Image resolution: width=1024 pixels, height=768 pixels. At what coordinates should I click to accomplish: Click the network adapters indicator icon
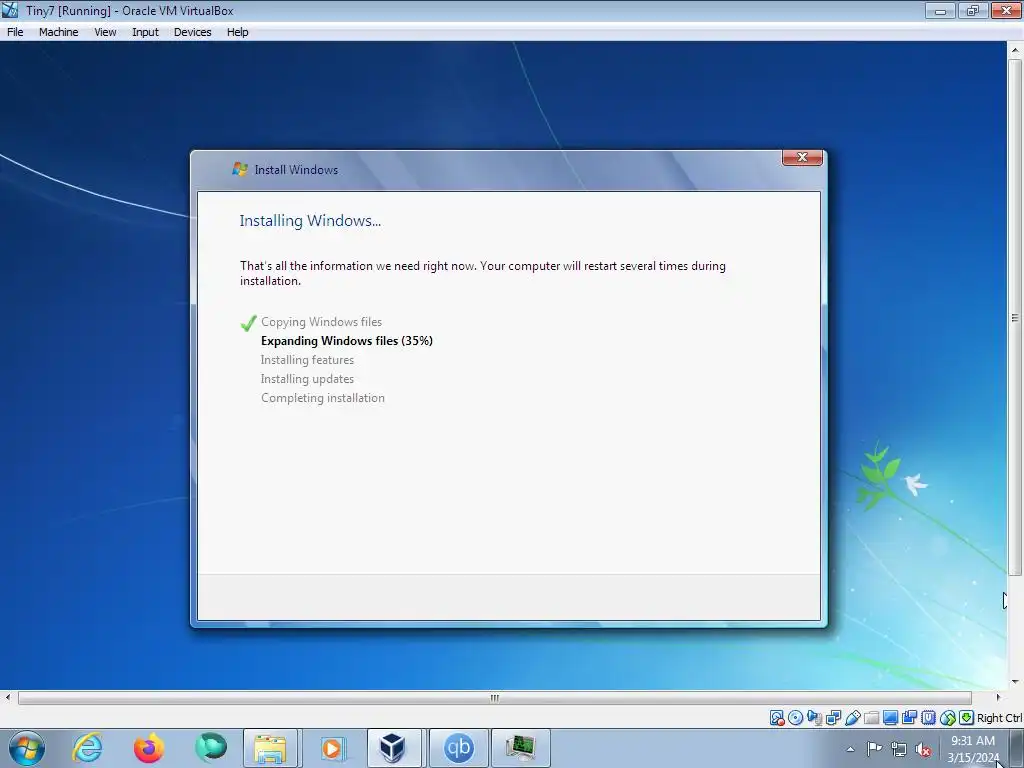tap(833, 718)
